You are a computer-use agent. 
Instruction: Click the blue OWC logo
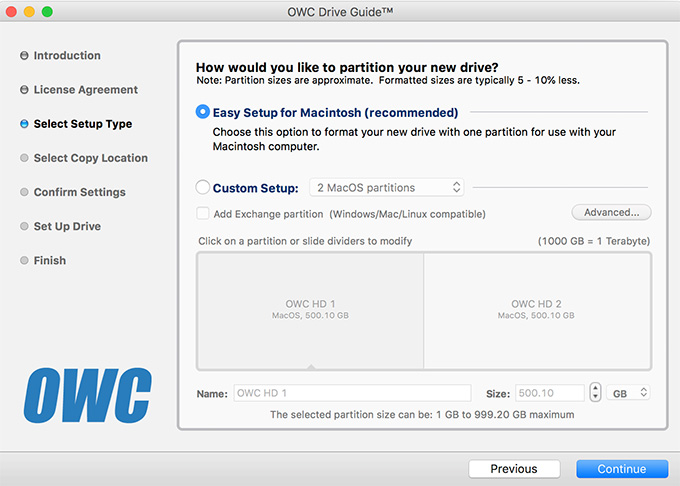pos(88,395)
